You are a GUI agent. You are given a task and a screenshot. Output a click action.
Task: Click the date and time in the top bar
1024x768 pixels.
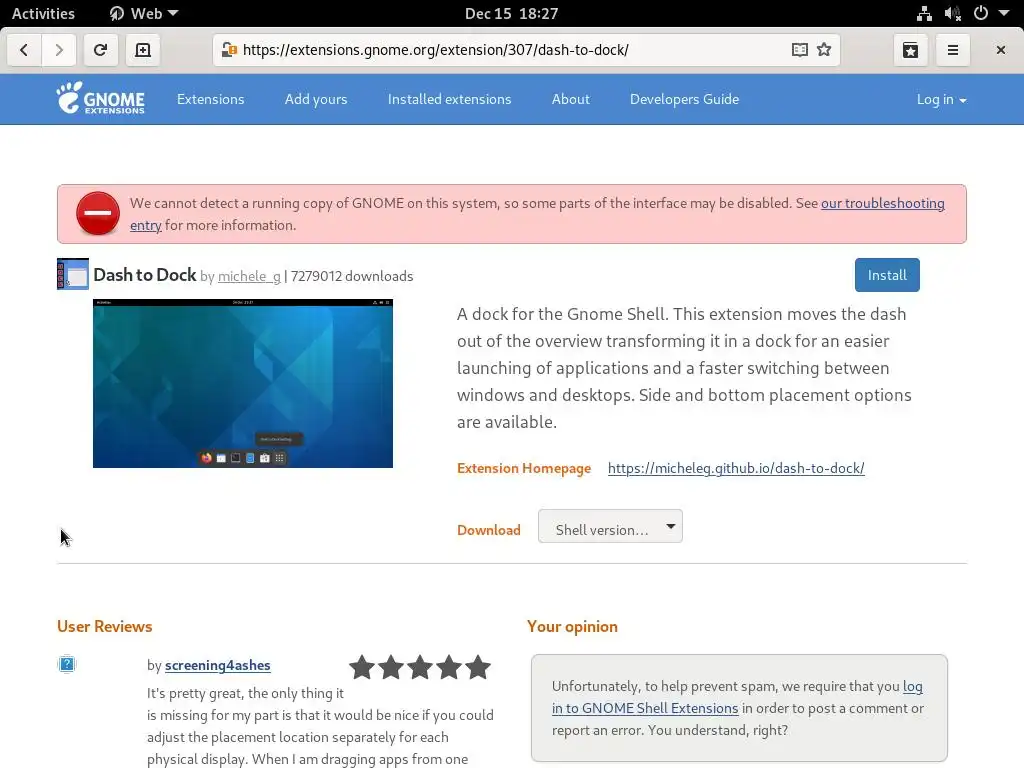click(x=511, y=13)
